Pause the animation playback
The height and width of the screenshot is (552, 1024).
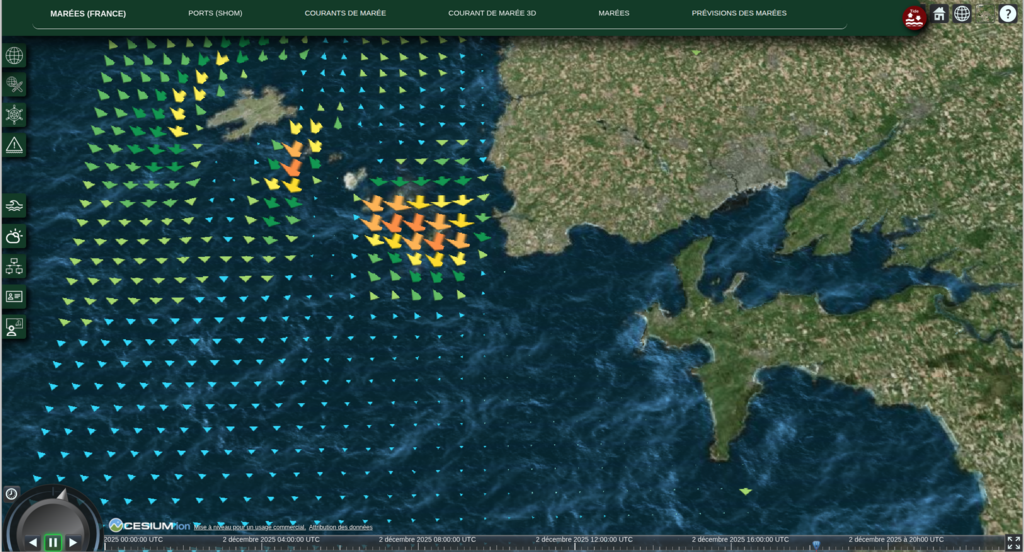click(x=53, y=542)
